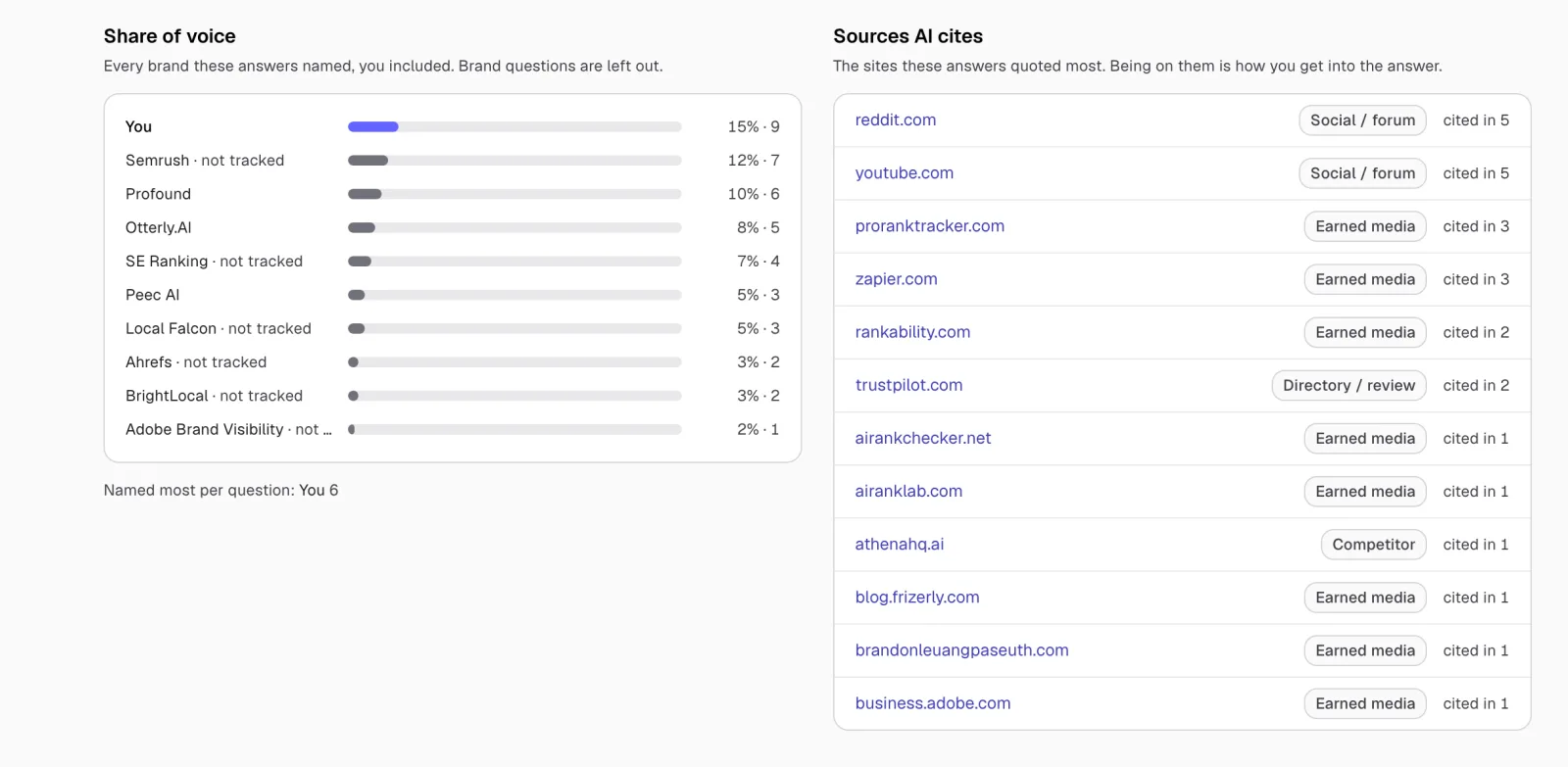
Task: Click the "7% · 4" value
Action: tap(759, 261)
